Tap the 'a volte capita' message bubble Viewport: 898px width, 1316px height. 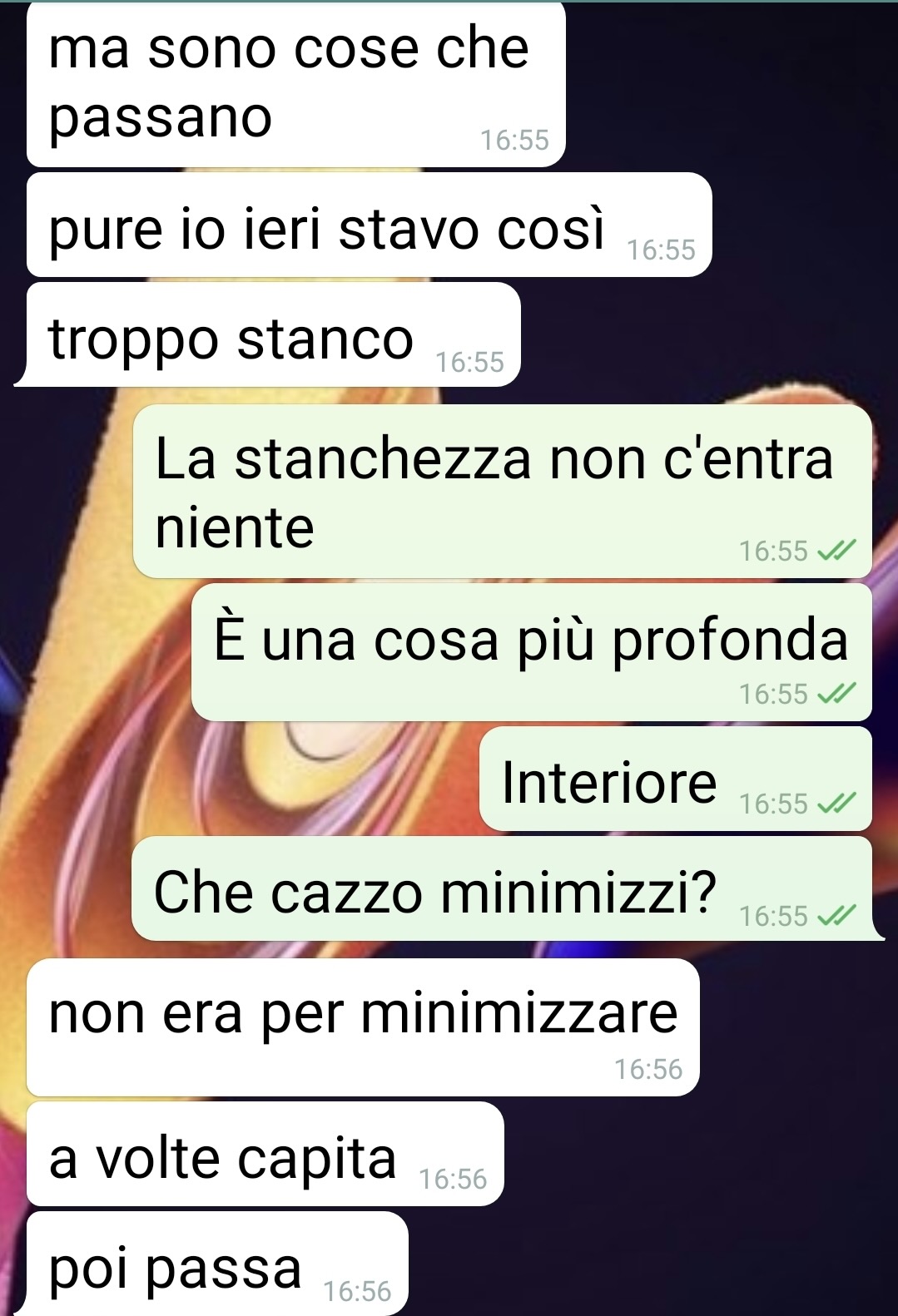(265, 1155)
